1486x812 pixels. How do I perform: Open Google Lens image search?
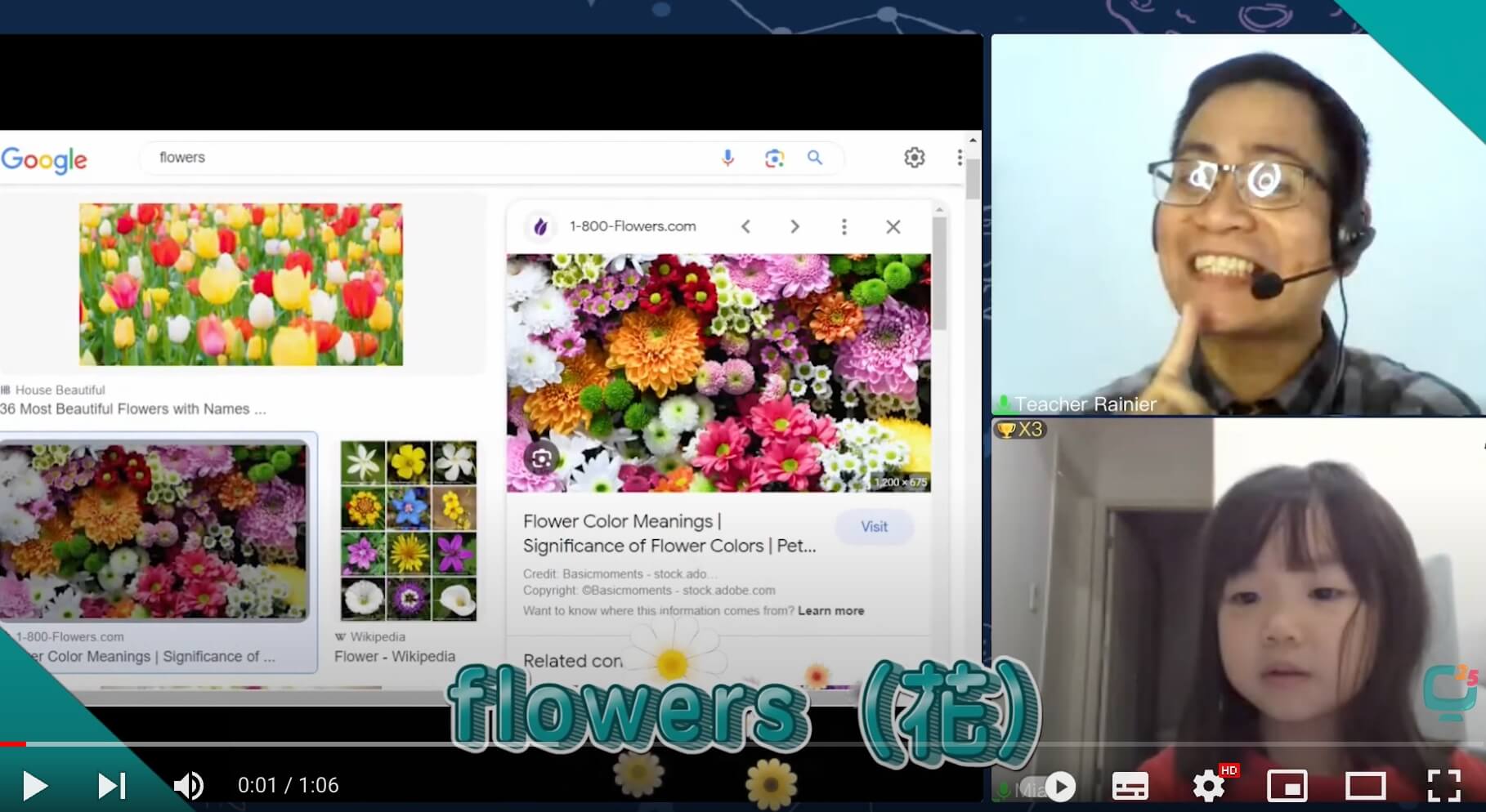774,158
